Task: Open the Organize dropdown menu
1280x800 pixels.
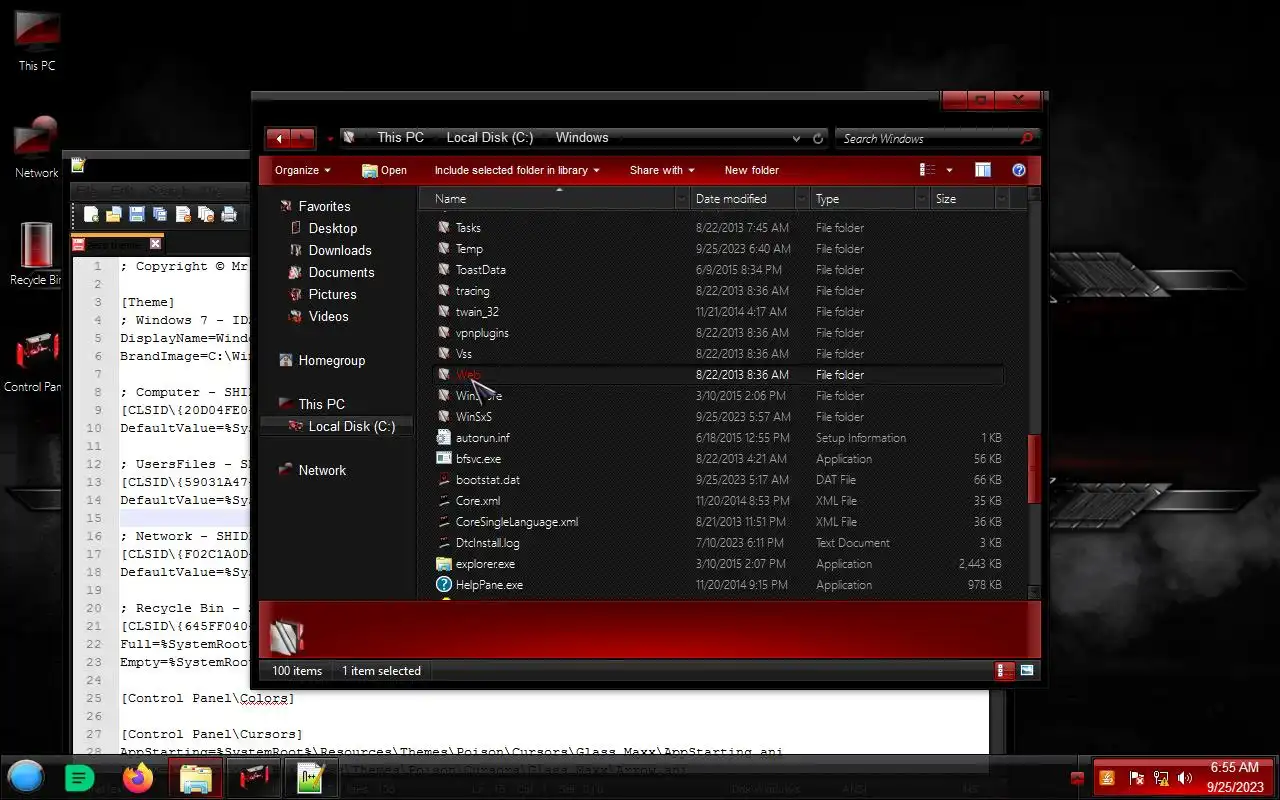Action: [x=302, y=170]
